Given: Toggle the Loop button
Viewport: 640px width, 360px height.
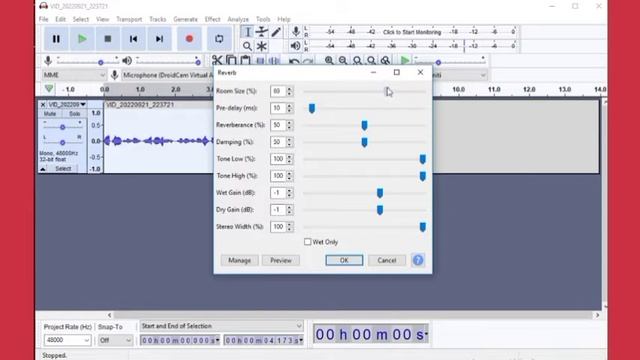Looking at the screenshot, I should 219,39.
